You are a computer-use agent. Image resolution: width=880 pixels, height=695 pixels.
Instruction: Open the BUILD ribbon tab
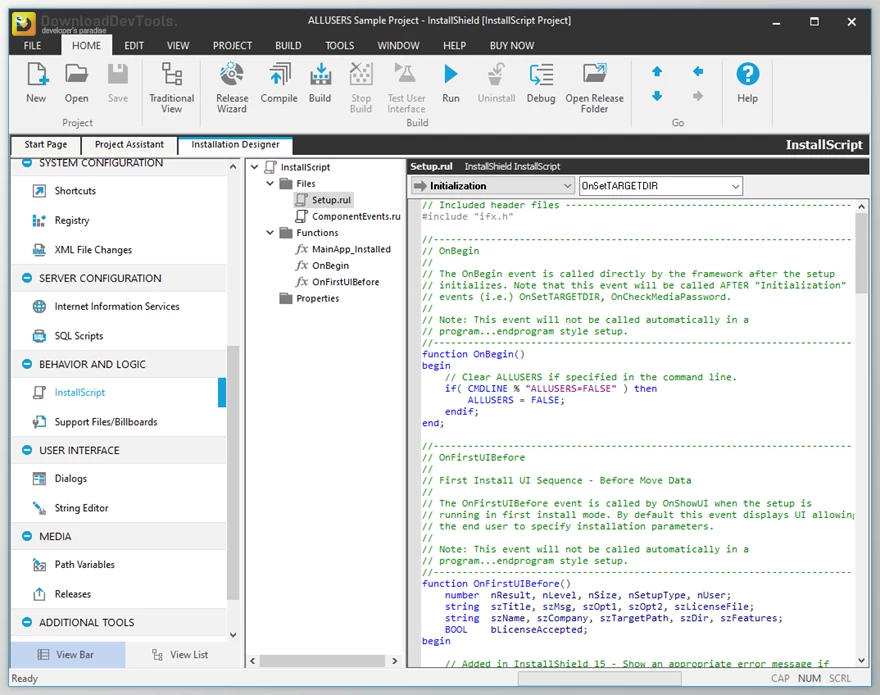288,45
